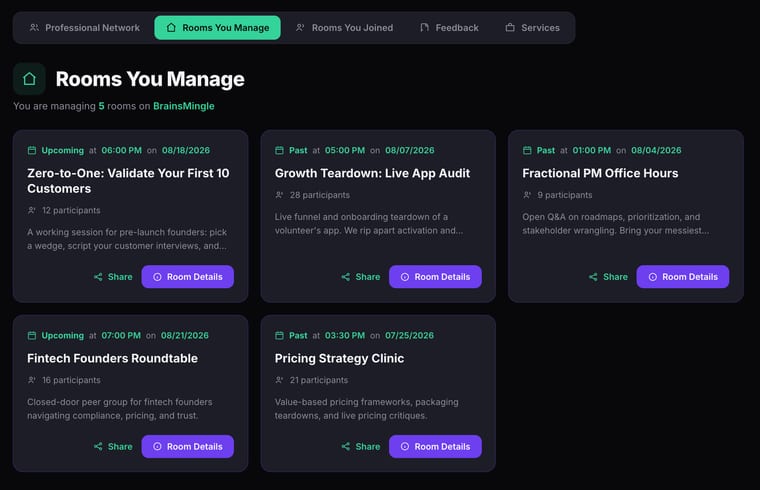
Task: Open Room Details for Zero-to-One session
Action: pos(188,277)
